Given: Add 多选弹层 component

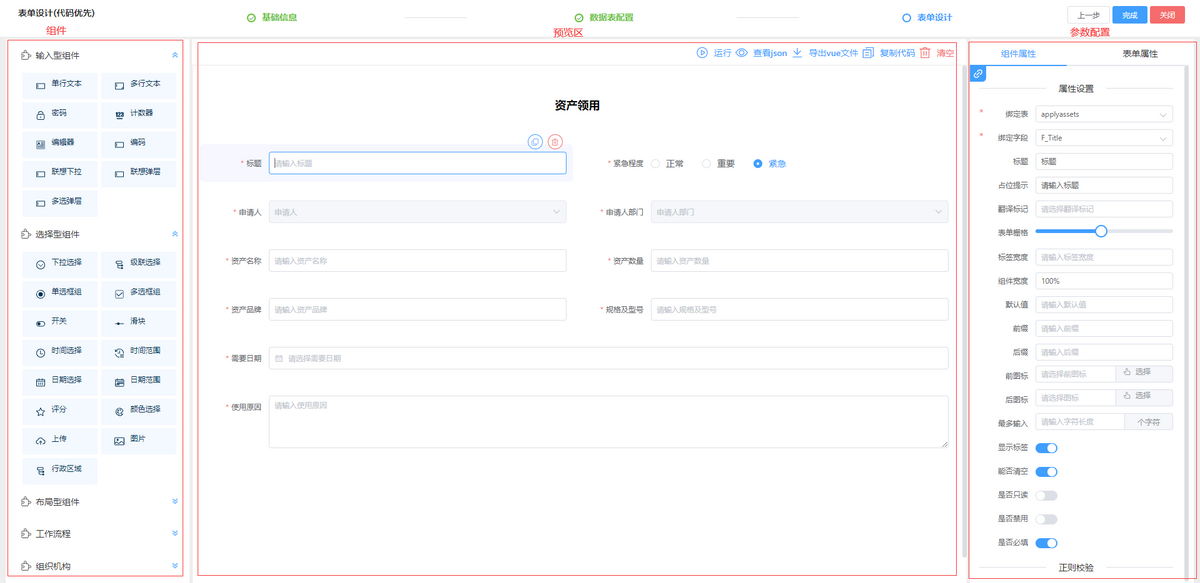Looking at the screenshot, I should [59, 202].
